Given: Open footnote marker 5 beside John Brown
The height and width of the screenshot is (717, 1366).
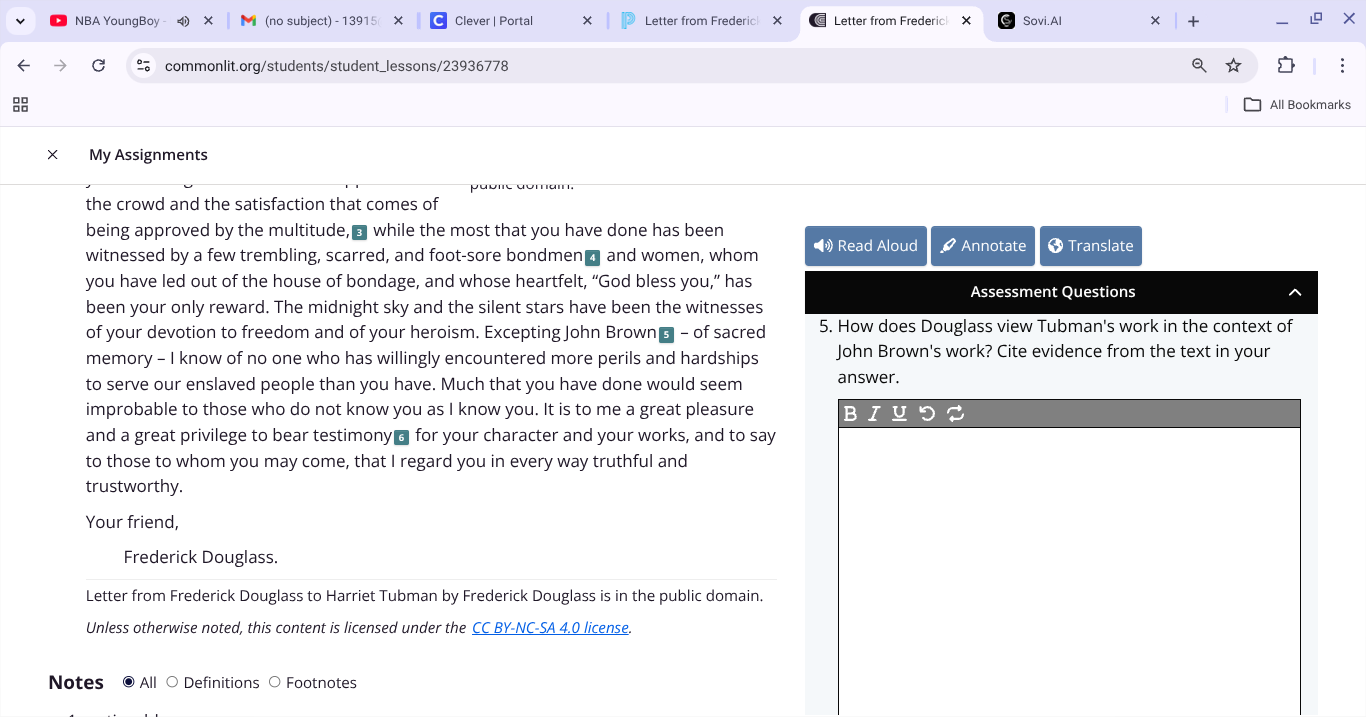Looking at the screenshot, I should pos(667,335).
